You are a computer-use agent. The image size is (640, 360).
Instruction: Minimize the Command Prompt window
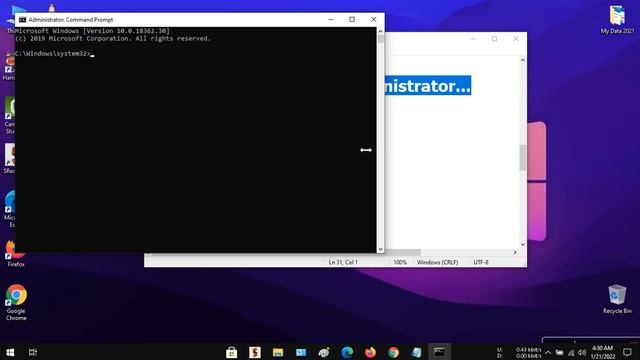pos(331,20)
